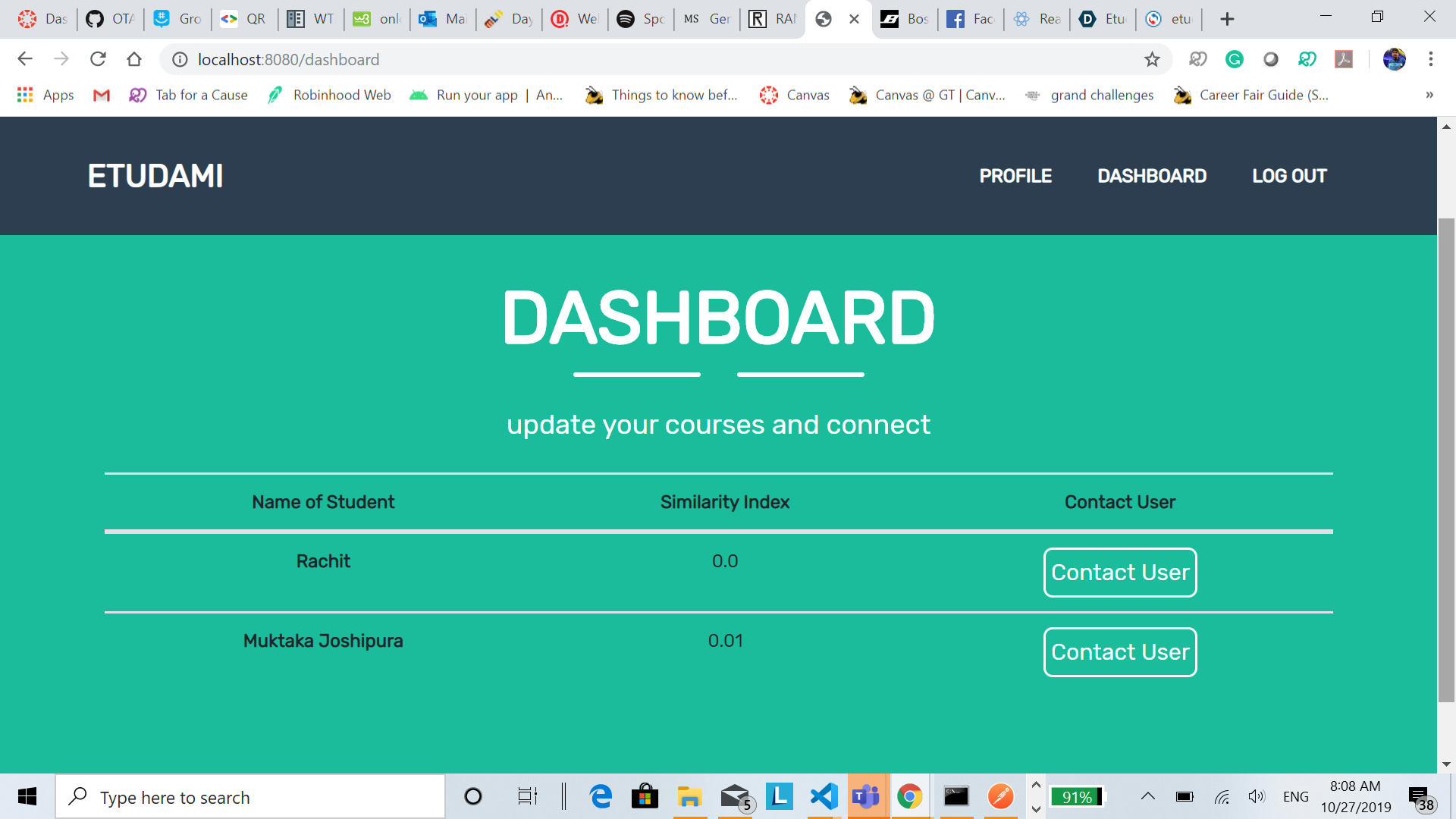Open Chrome three-dot menu
Image resolution: width=1456 pixels, height=819 pixels.
1430,59
